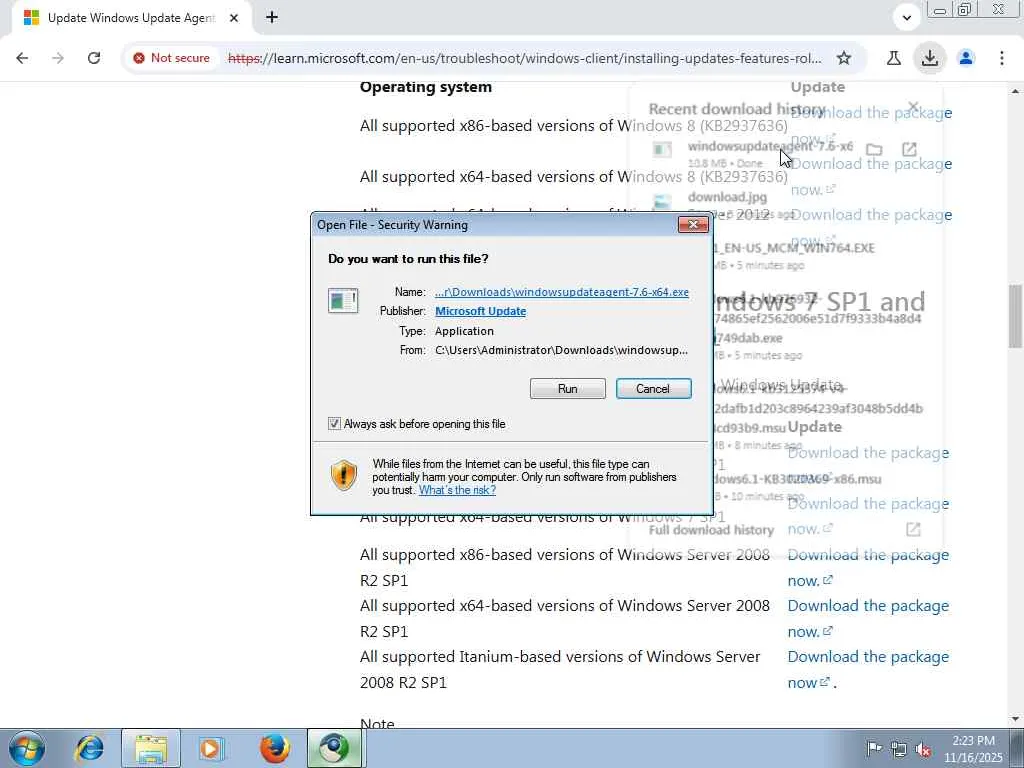Image resolution: width=1024 pixels, height=768 pixels.
Task: Click the Not secure site indicator
Action: (x=171, y=58)
